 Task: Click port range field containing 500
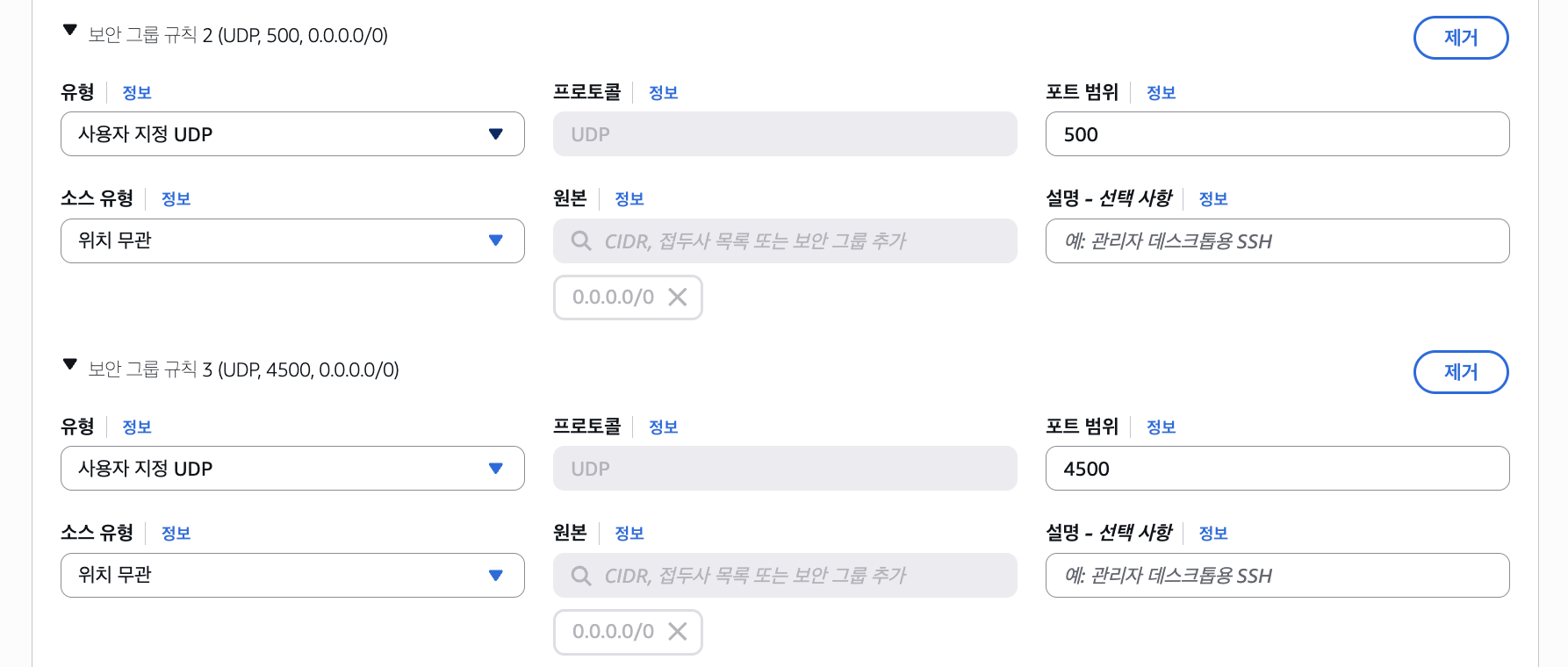(1277, 134)
